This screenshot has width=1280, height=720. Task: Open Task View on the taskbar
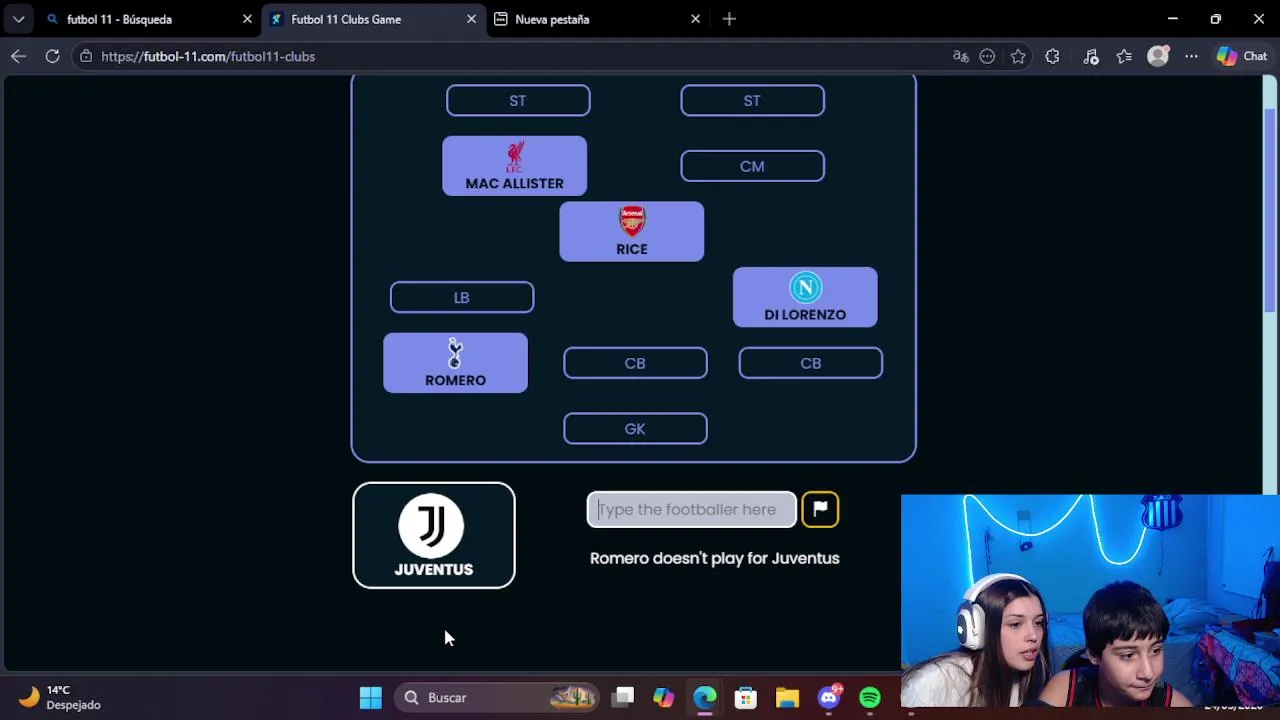click(623, 697)
